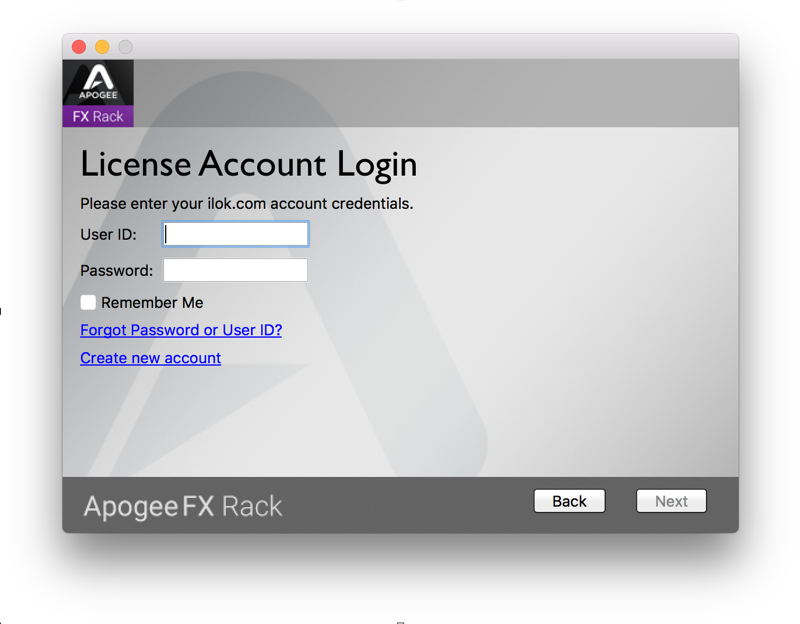Close the window with the red button
The image size is (800, 624).
pos(79,47)
